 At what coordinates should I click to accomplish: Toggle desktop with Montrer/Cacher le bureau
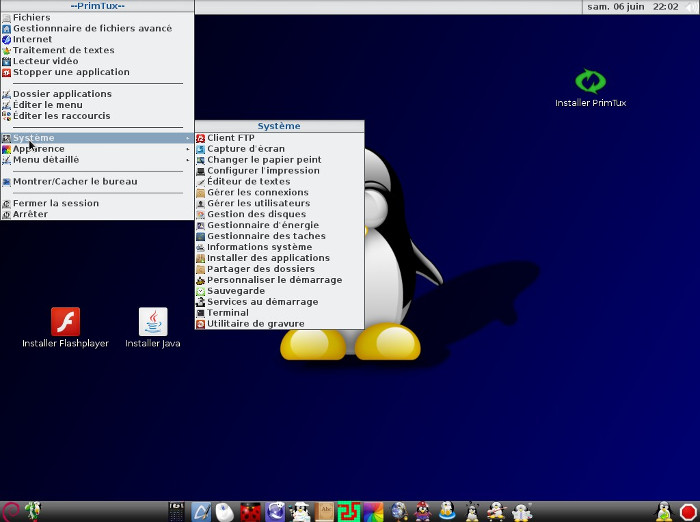click(x=75, y=182)
